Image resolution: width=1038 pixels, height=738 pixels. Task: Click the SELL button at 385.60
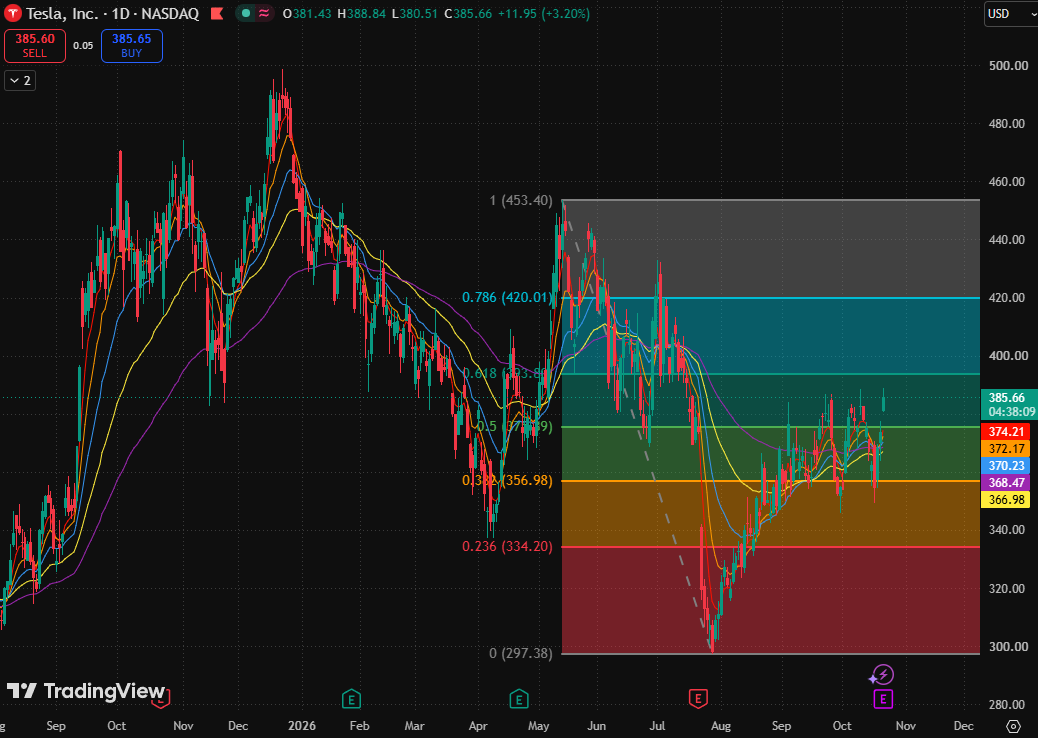click(x=35, y=46)
